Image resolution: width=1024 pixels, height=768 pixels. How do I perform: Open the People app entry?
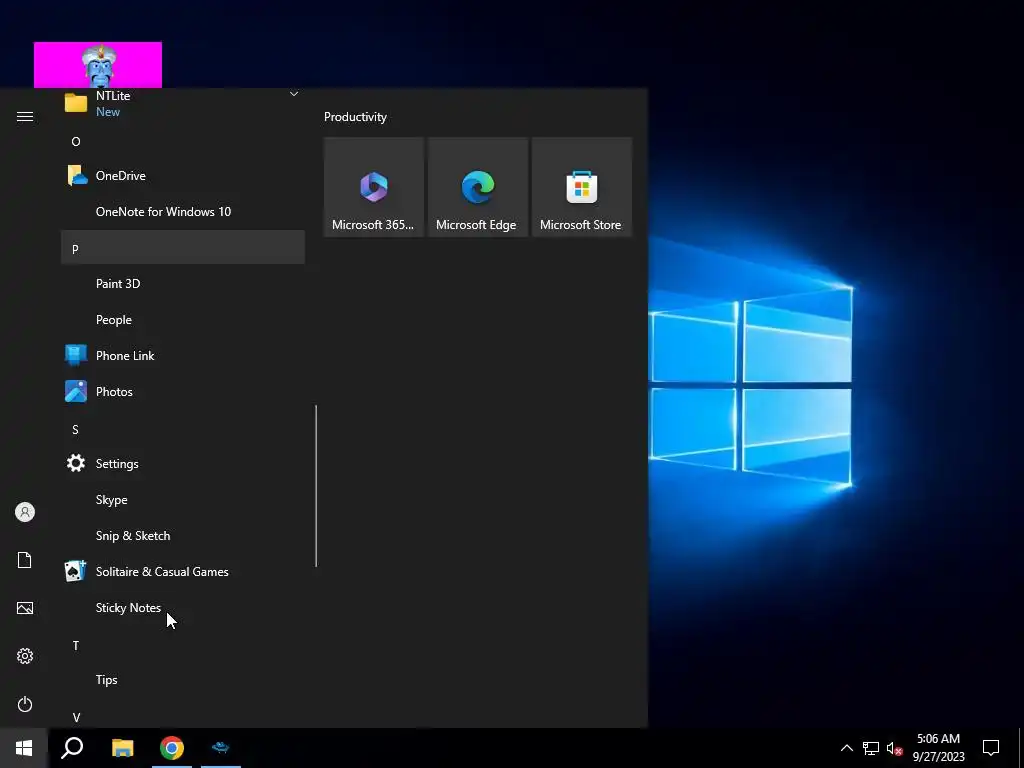point(183,319)
